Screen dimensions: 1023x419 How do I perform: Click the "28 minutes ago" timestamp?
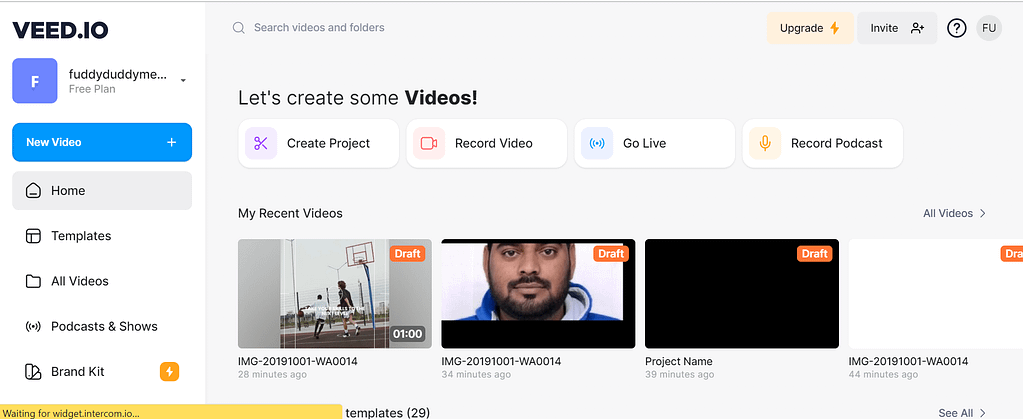click(273, 375)
